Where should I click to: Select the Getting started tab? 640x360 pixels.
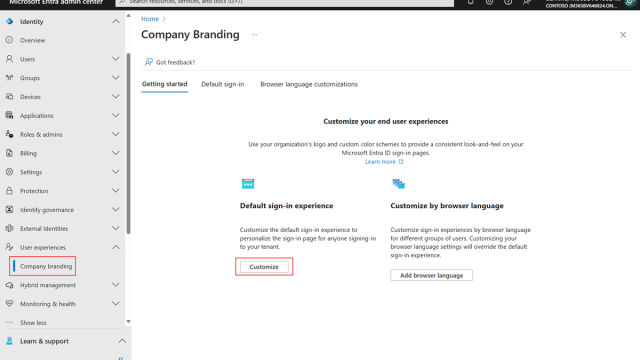coord(164,84)
